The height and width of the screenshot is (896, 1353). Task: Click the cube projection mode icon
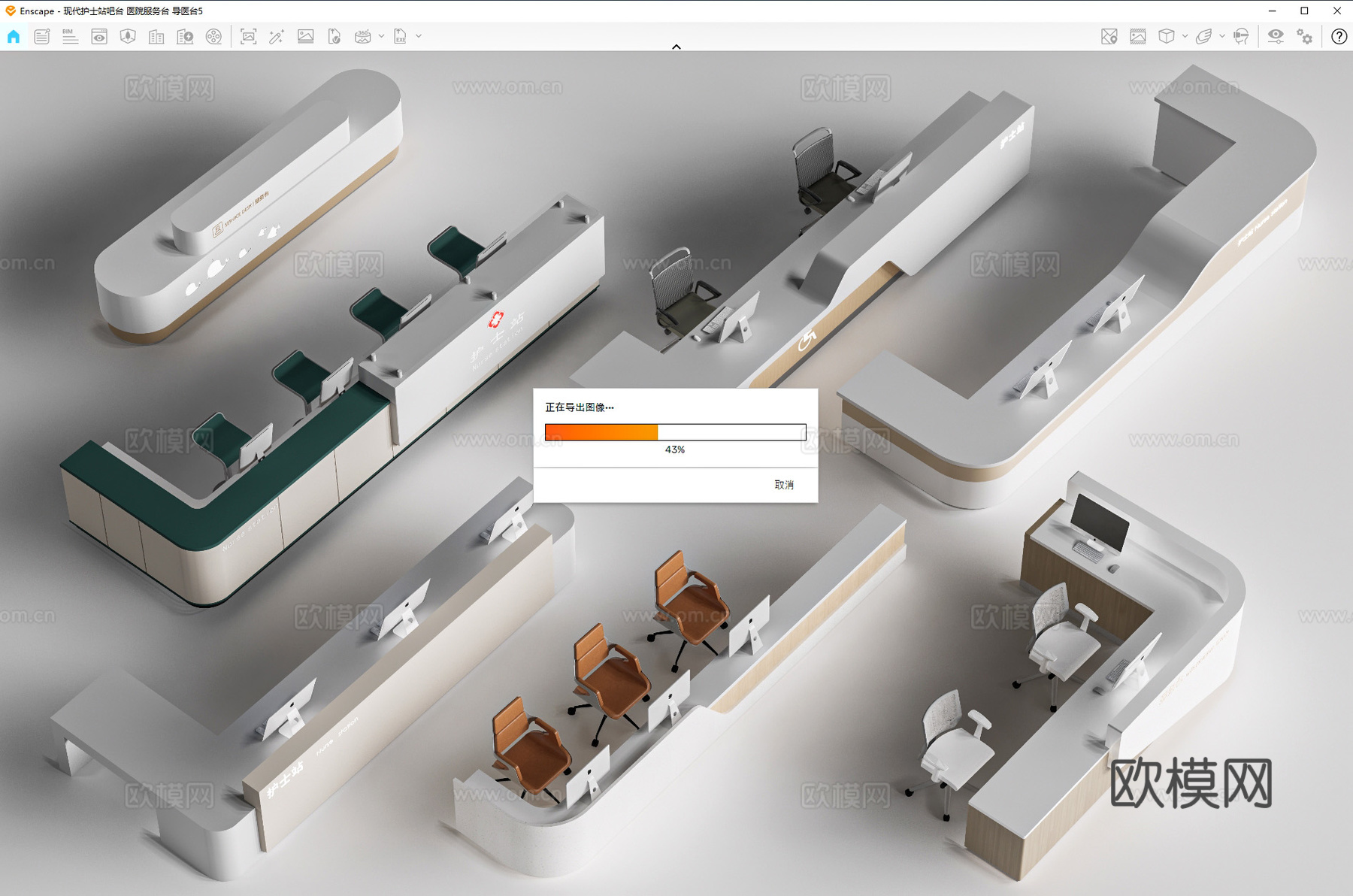point(1166,36)
